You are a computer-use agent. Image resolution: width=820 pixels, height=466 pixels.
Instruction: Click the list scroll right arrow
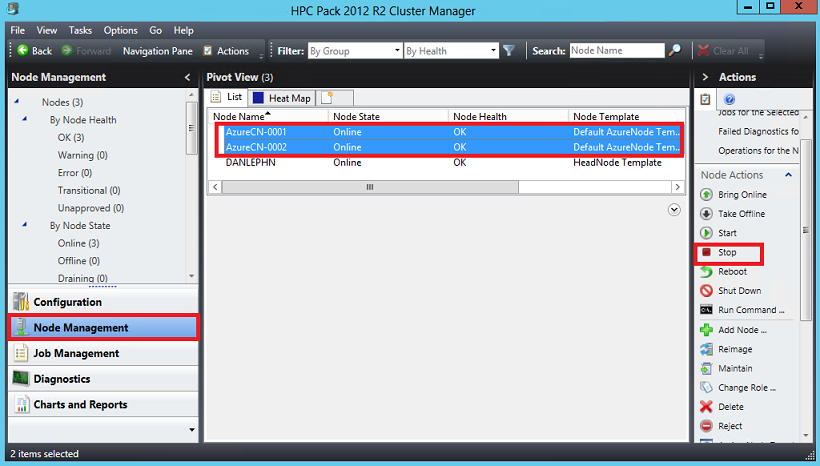click(678, 187)
